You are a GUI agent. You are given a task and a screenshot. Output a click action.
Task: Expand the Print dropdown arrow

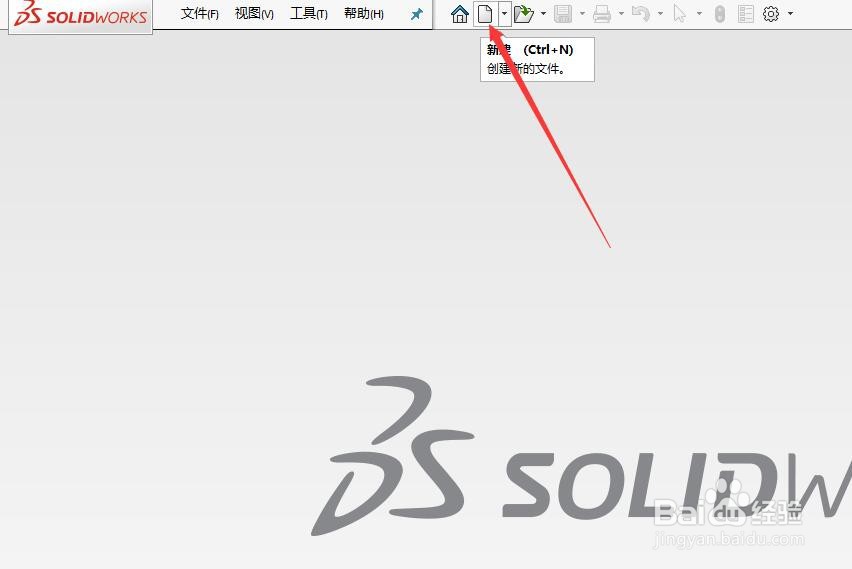621,13
